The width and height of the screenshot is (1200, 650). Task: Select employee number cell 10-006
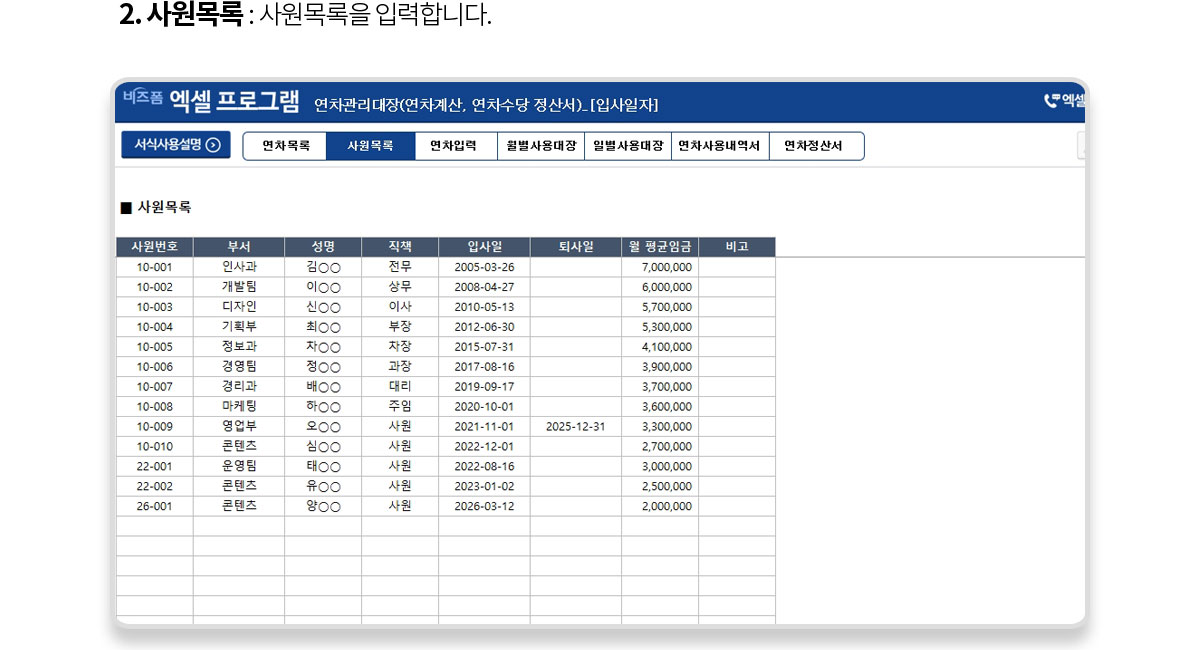155,367
